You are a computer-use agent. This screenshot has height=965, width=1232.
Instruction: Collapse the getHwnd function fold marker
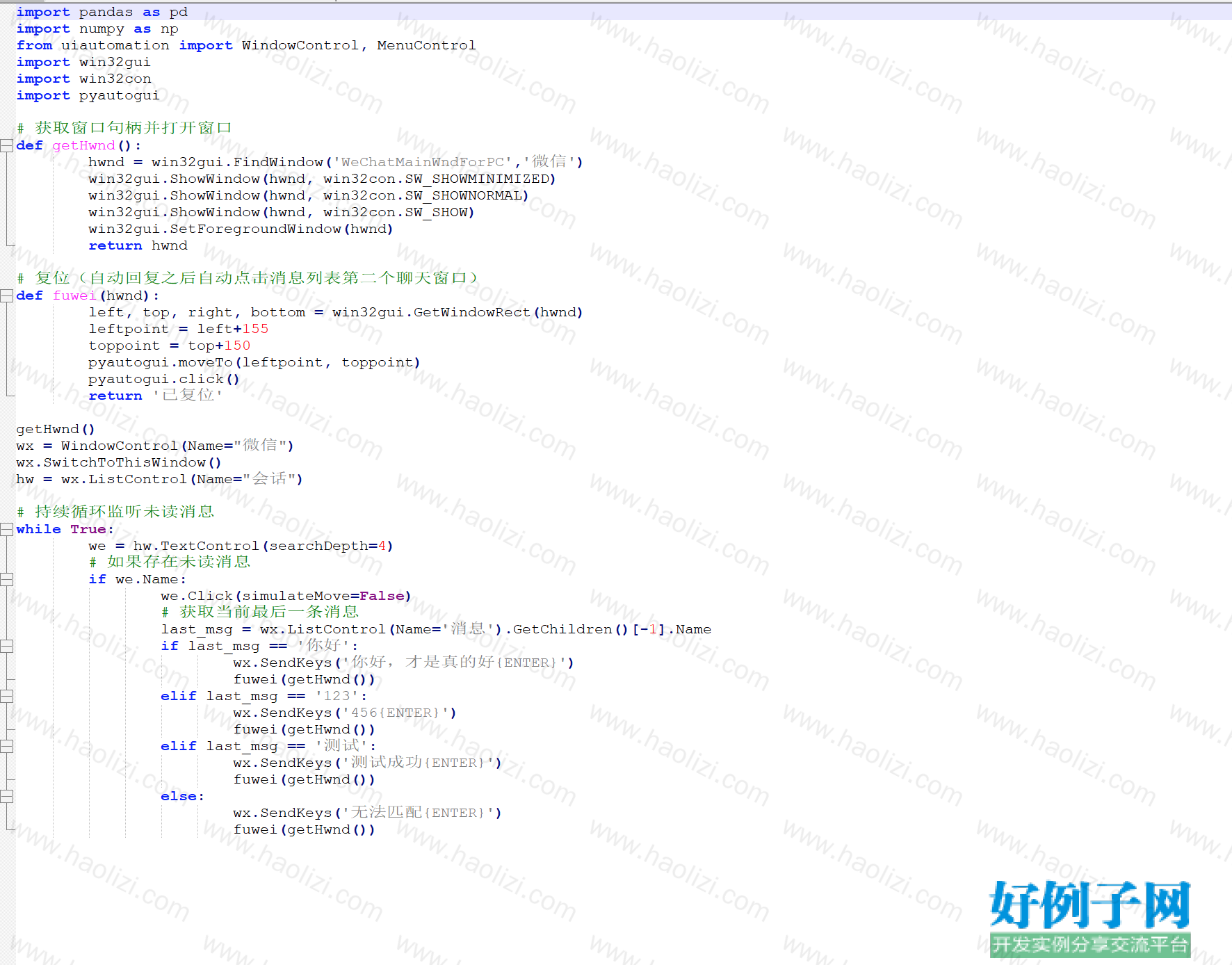pyautogui.click(x=7, y=145)
